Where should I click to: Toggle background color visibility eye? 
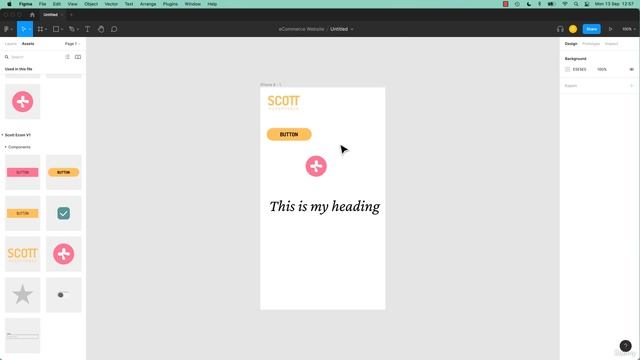click(631, 69)
